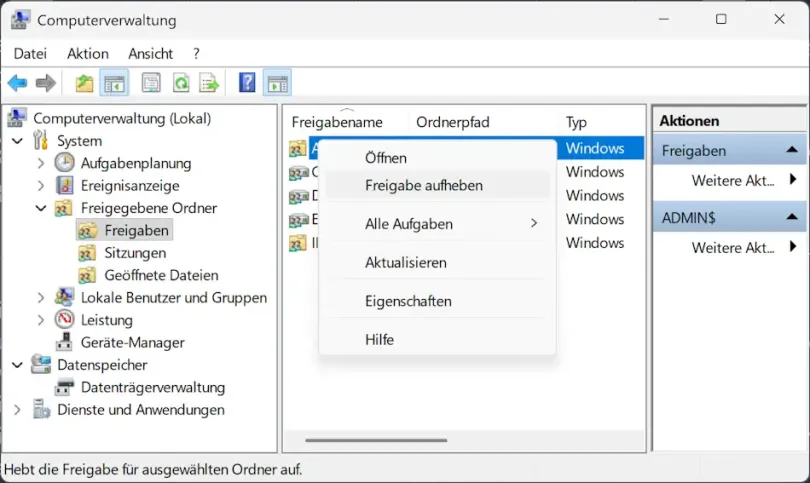The image size is (810, 483).
Task: Choose Eigenschaften in context menu
Action: tap(437, 301)
